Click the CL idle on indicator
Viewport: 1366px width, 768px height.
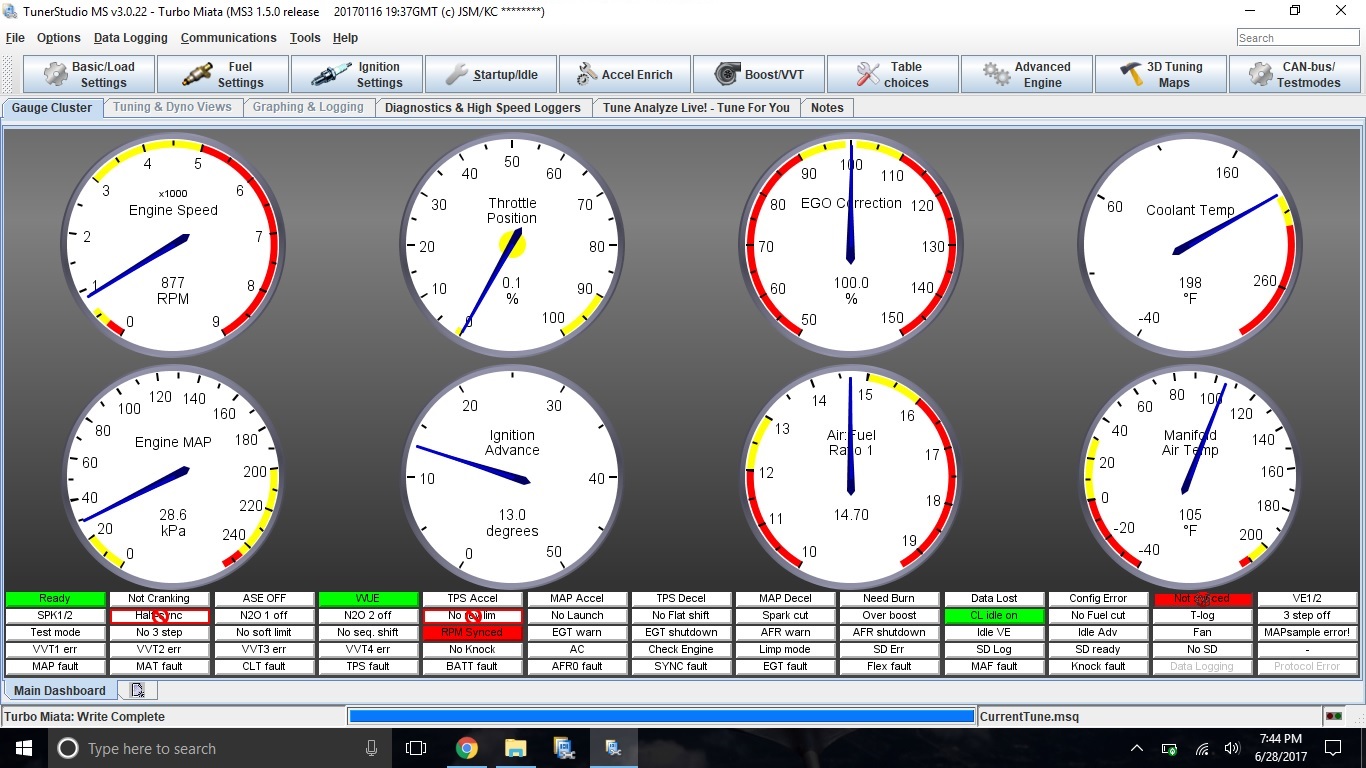coord(994,616)
